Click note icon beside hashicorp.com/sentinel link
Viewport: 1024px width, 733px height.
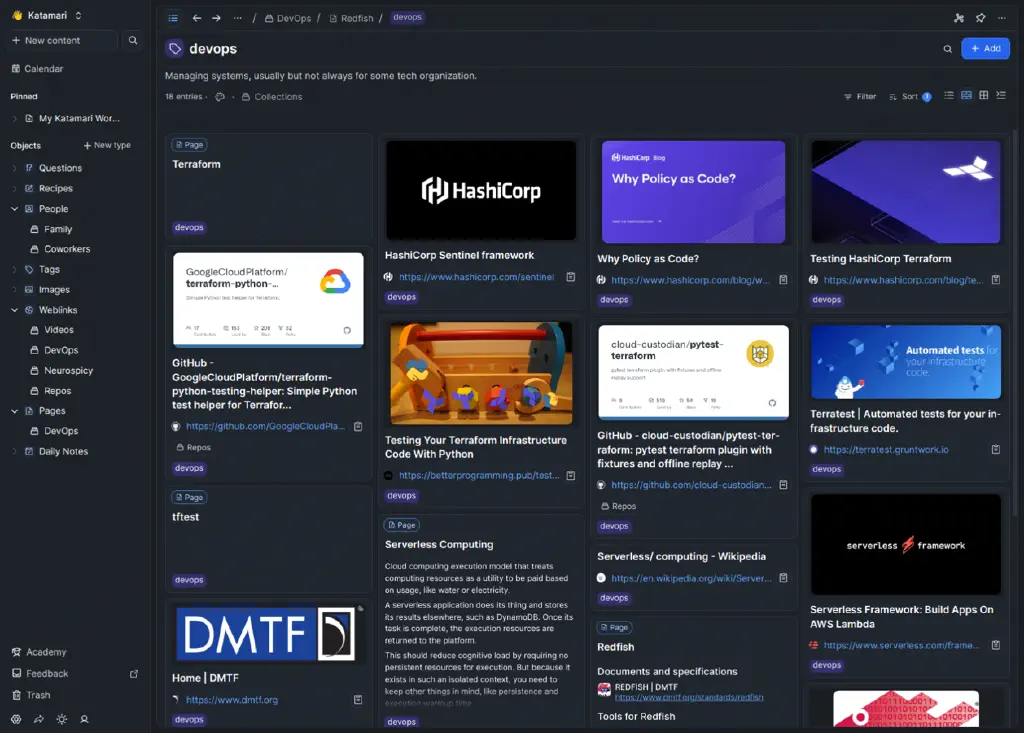571,277
